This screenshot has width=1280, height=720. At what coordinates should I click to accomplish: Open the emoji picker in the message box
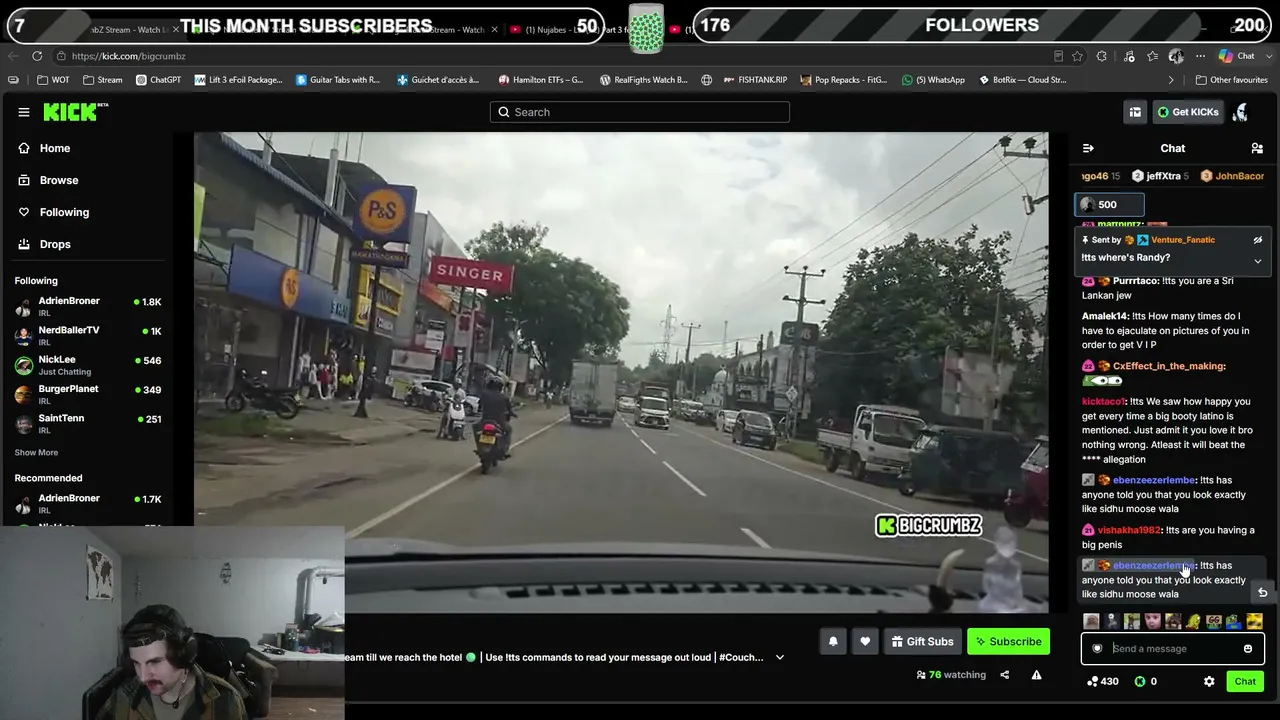pos(1248,649)
